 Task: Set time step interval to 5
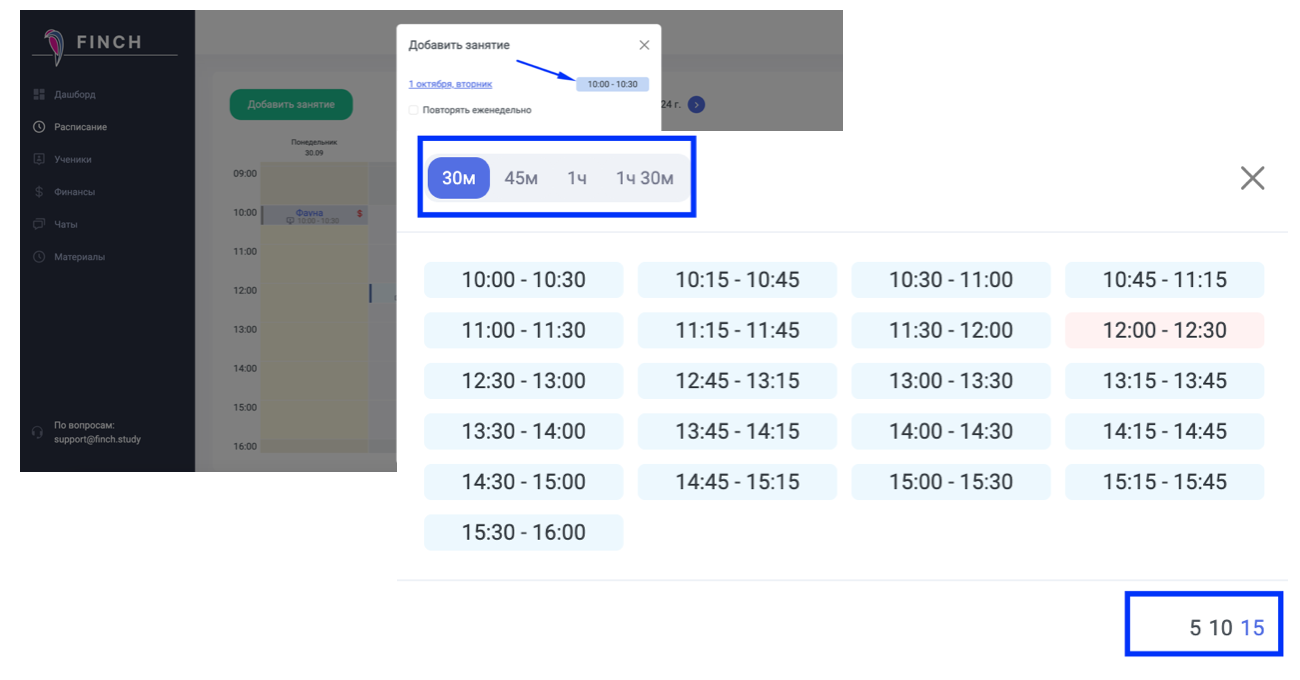coord(1195,628)
